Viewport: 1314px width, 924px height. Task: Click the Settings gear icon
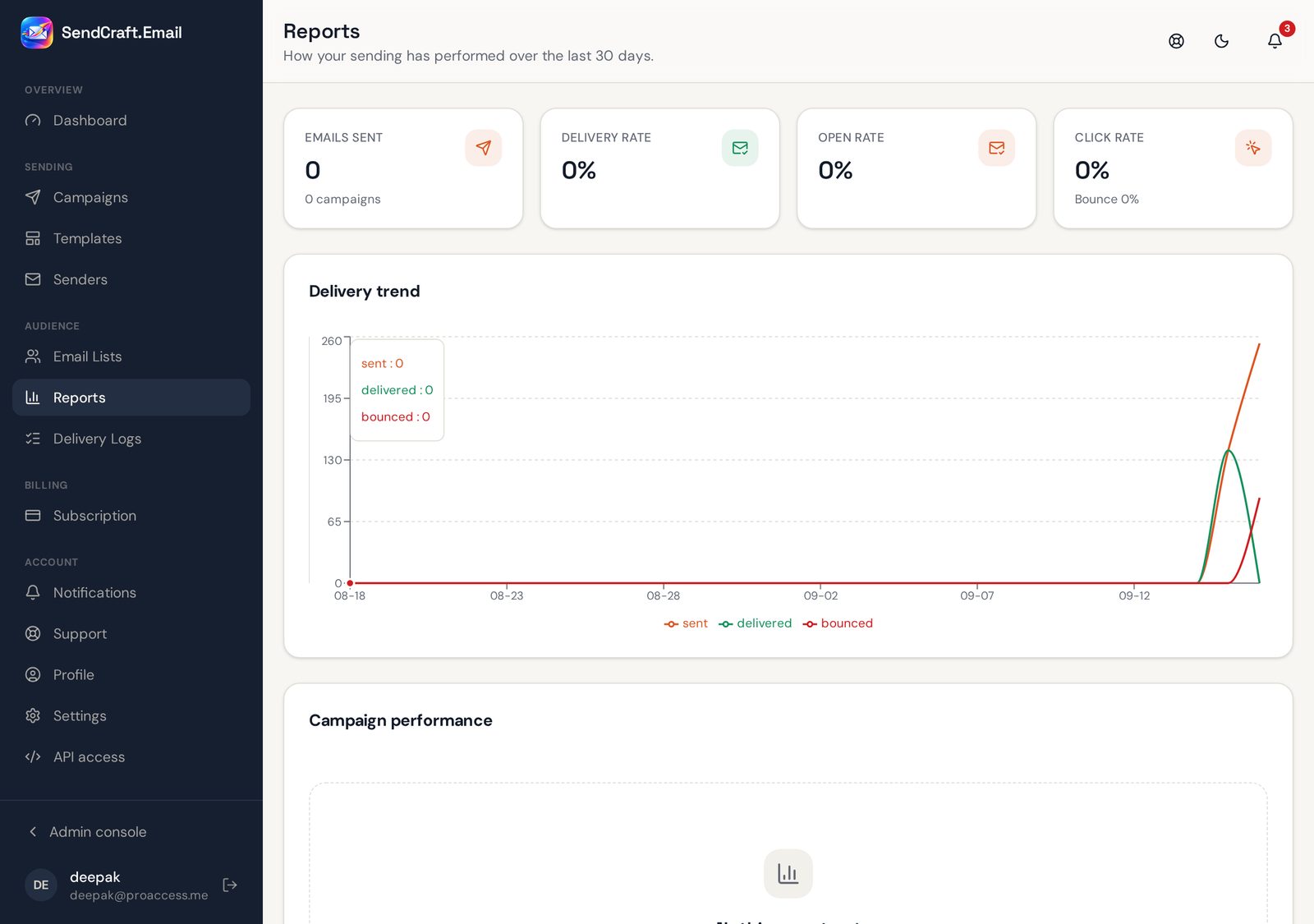point(33,715)
